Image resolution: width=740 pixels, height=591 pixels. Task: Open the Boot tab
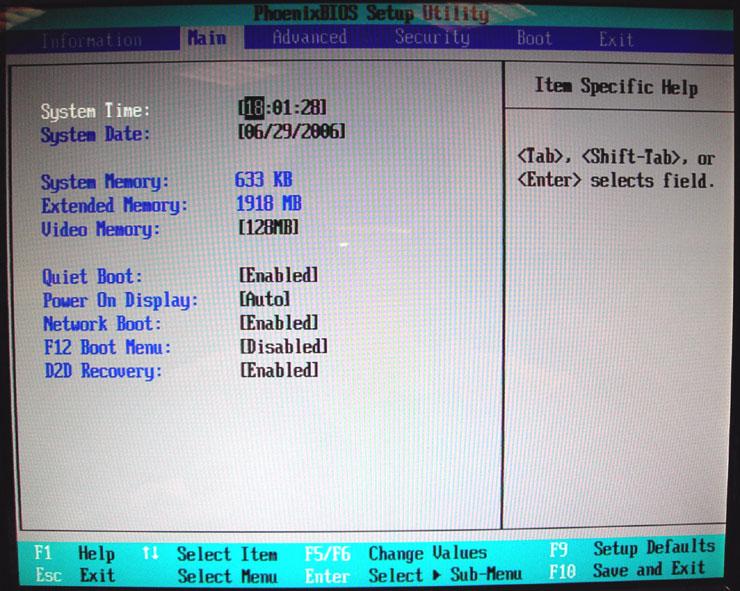click(x=534, y=38)
